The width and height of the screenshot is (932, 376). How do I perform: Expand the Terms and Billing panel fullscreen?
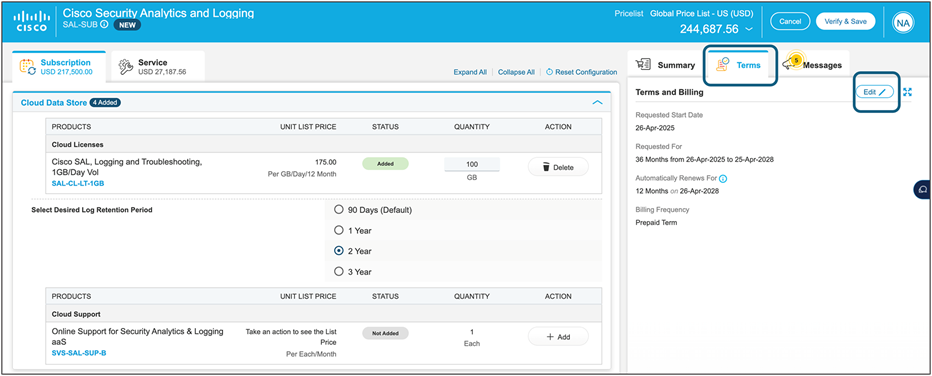[907, 92]
